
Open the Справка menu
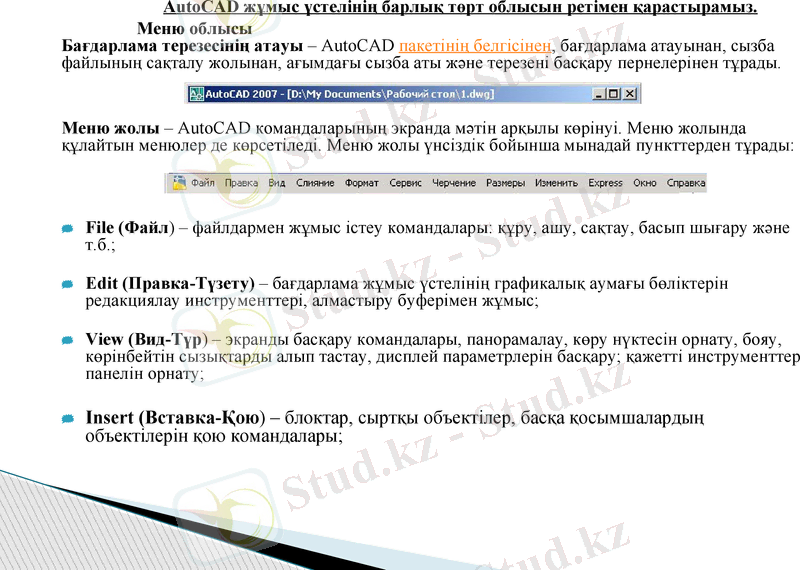click(686, 183)
